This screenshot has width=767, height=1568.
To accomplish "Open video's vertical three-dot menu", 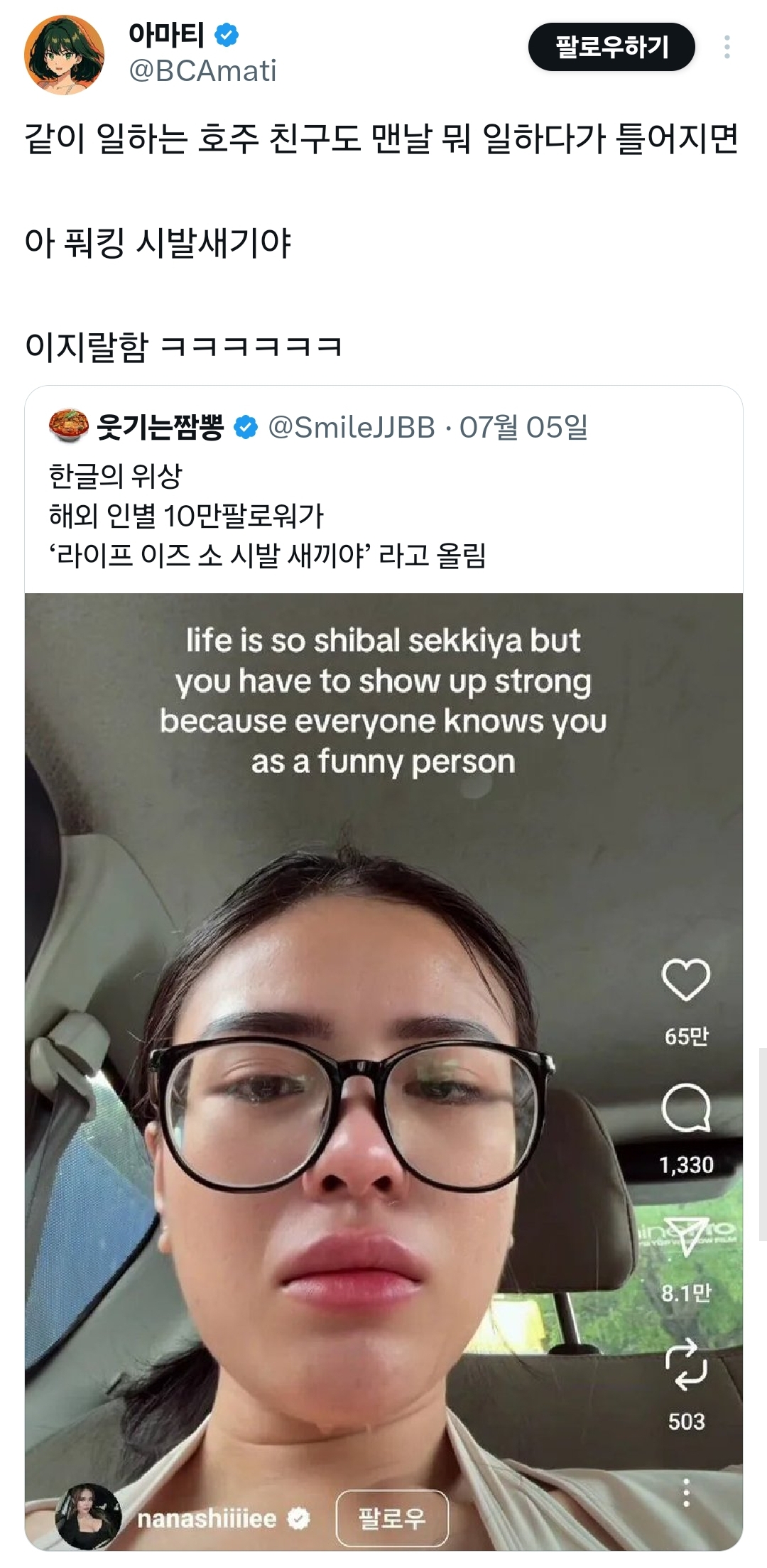I will pyautogui.click(x=685, y=1493).
